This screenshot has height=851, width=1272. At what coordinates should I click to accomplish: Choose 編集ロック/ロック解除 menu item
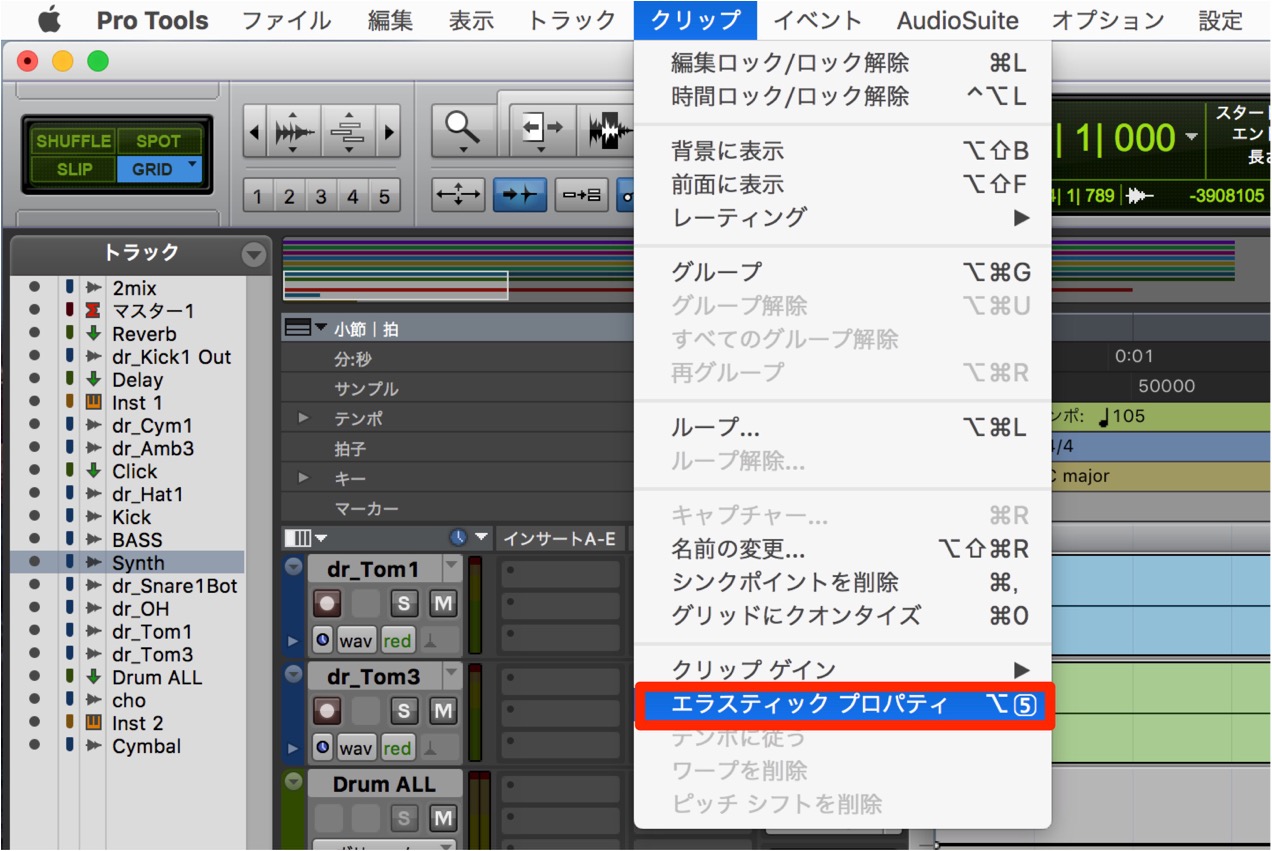(843, 64)
